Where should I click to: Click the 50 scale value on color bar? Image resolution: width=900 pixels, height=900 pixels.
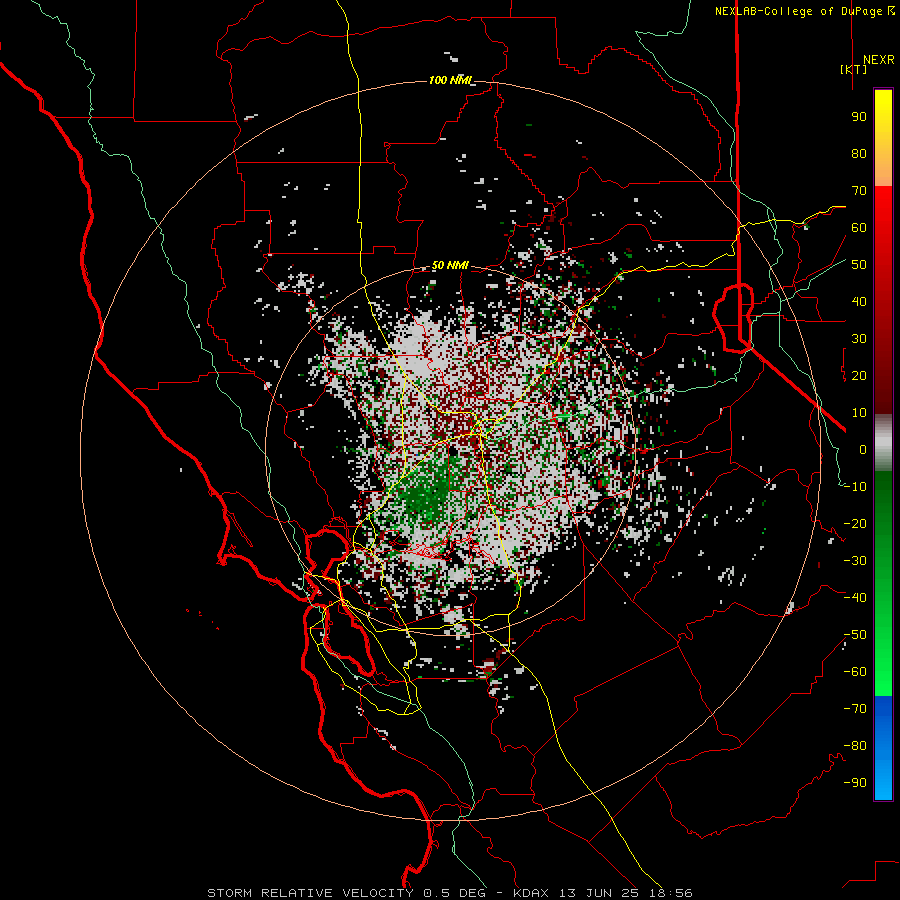coord(859,265)
